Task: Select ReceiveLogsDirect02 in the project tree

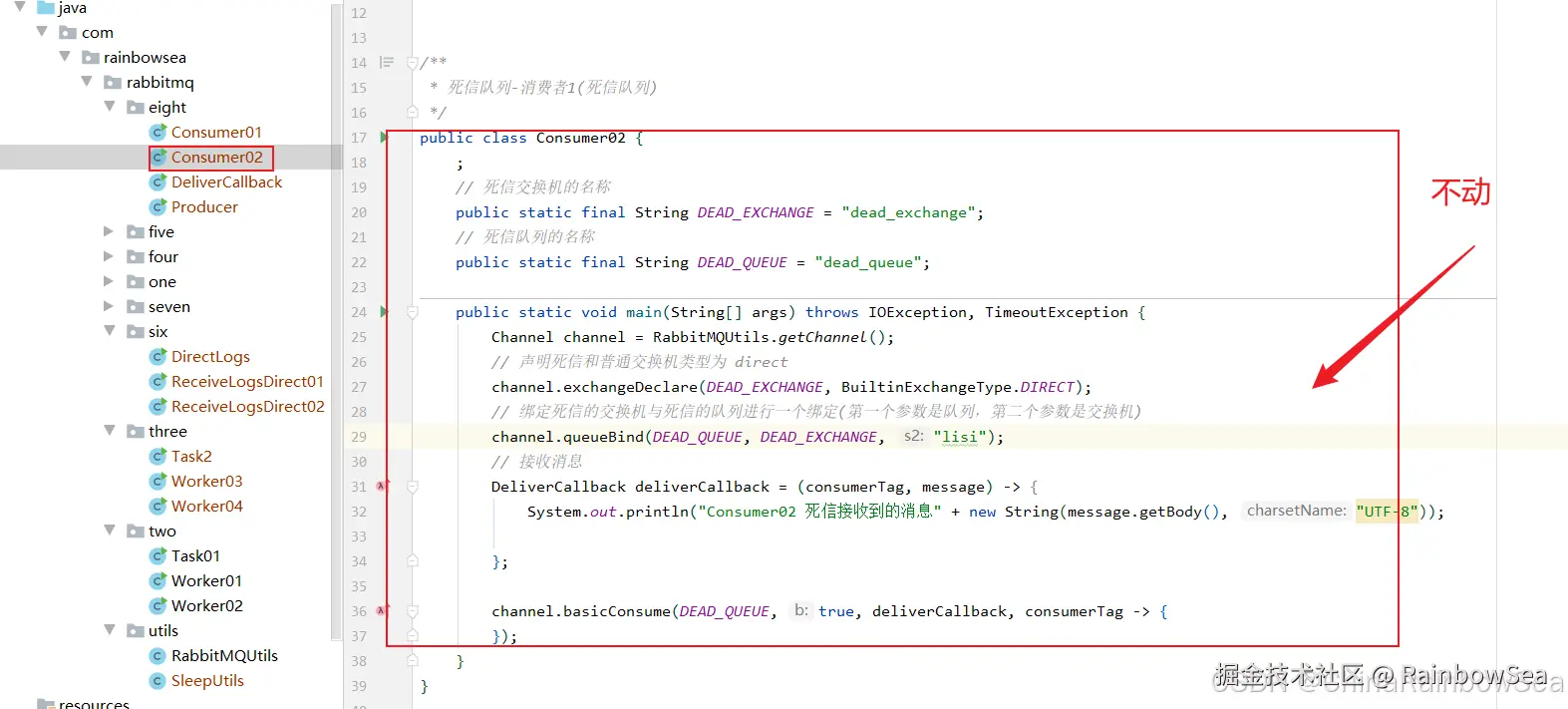Action: coord(247,406)
